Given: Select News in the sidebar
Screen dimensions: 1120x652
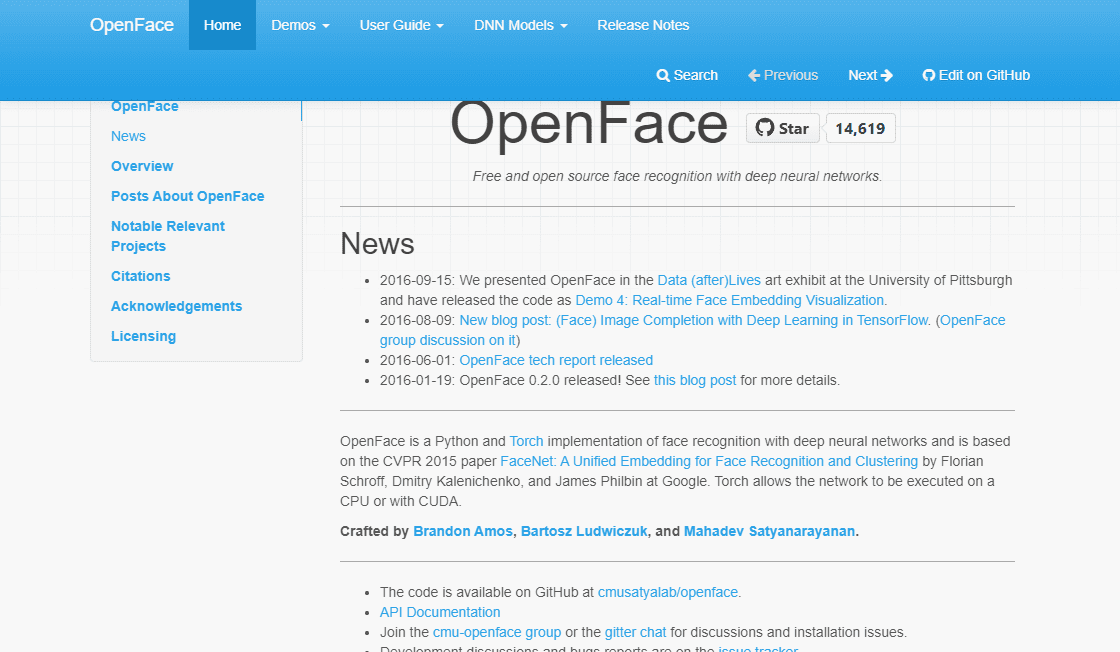Looking at the screenshot, I should pyautogui.click(x=128, y=136).
